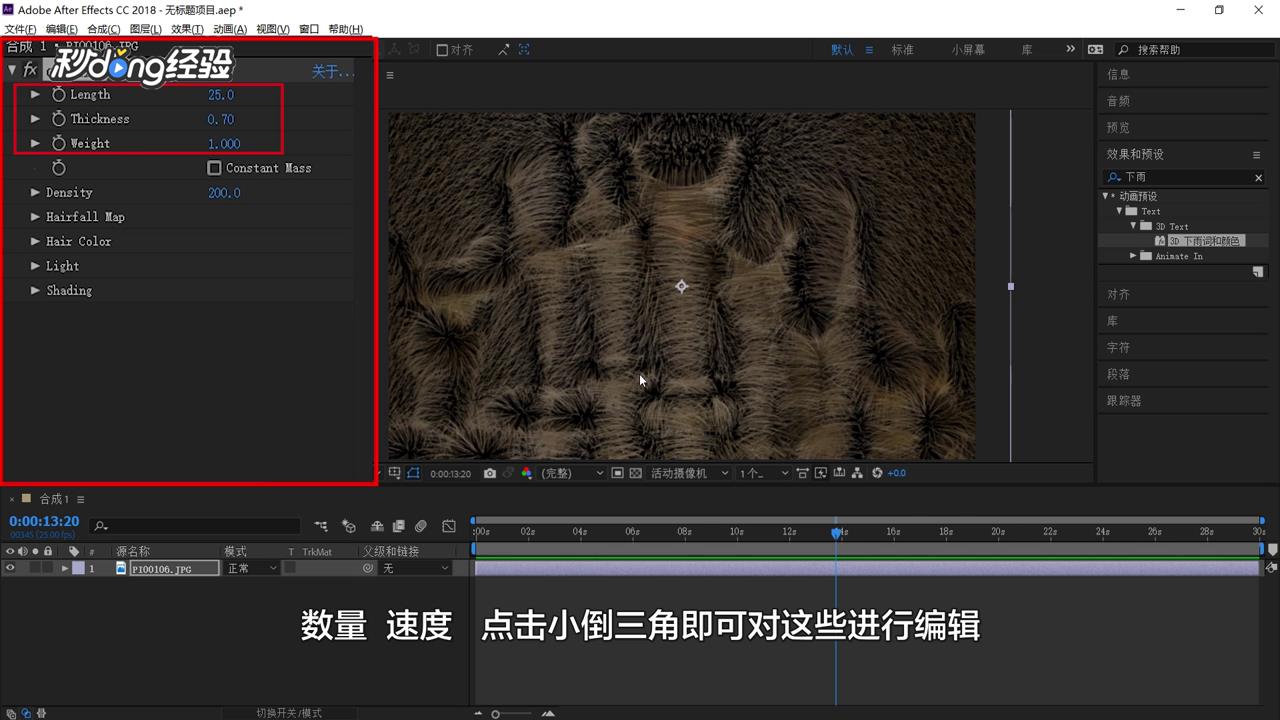Toggle stopwatch beside Constant Mass

coord(59,168)
